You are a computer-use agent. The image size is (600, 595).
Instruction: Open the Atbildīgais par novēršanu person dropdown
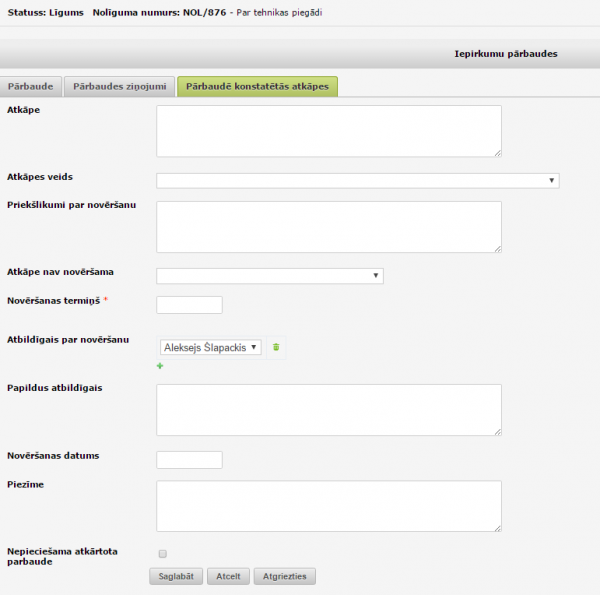(211, 347)
